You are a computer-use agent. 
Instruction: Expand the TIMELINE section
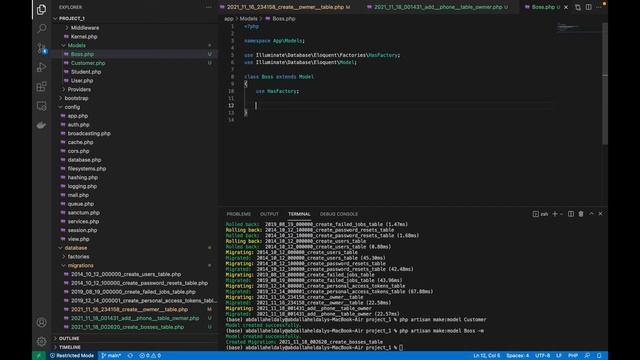click(x=70, y=347)
